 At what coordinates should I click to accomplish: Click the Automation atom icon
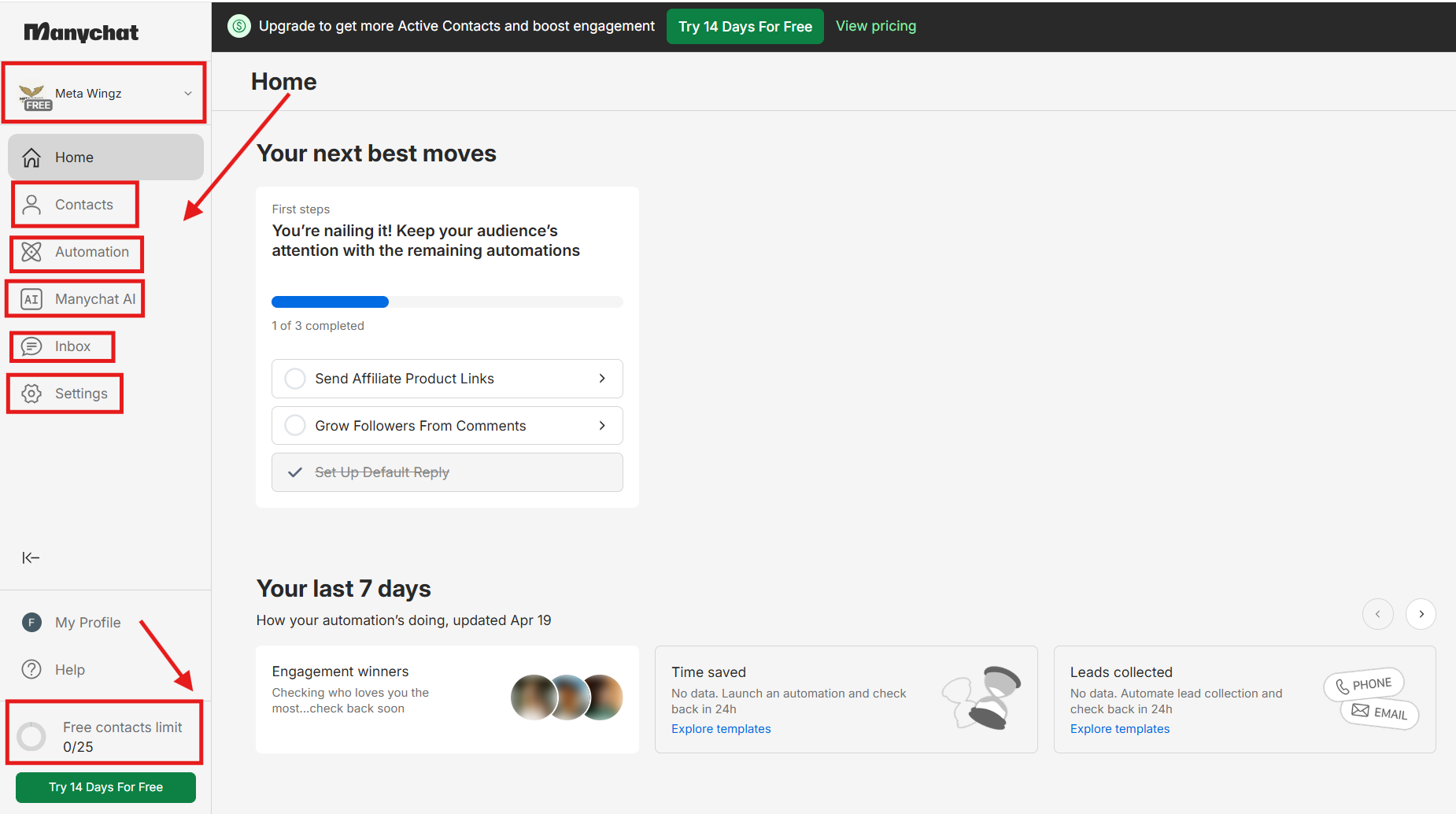[31, 252]
